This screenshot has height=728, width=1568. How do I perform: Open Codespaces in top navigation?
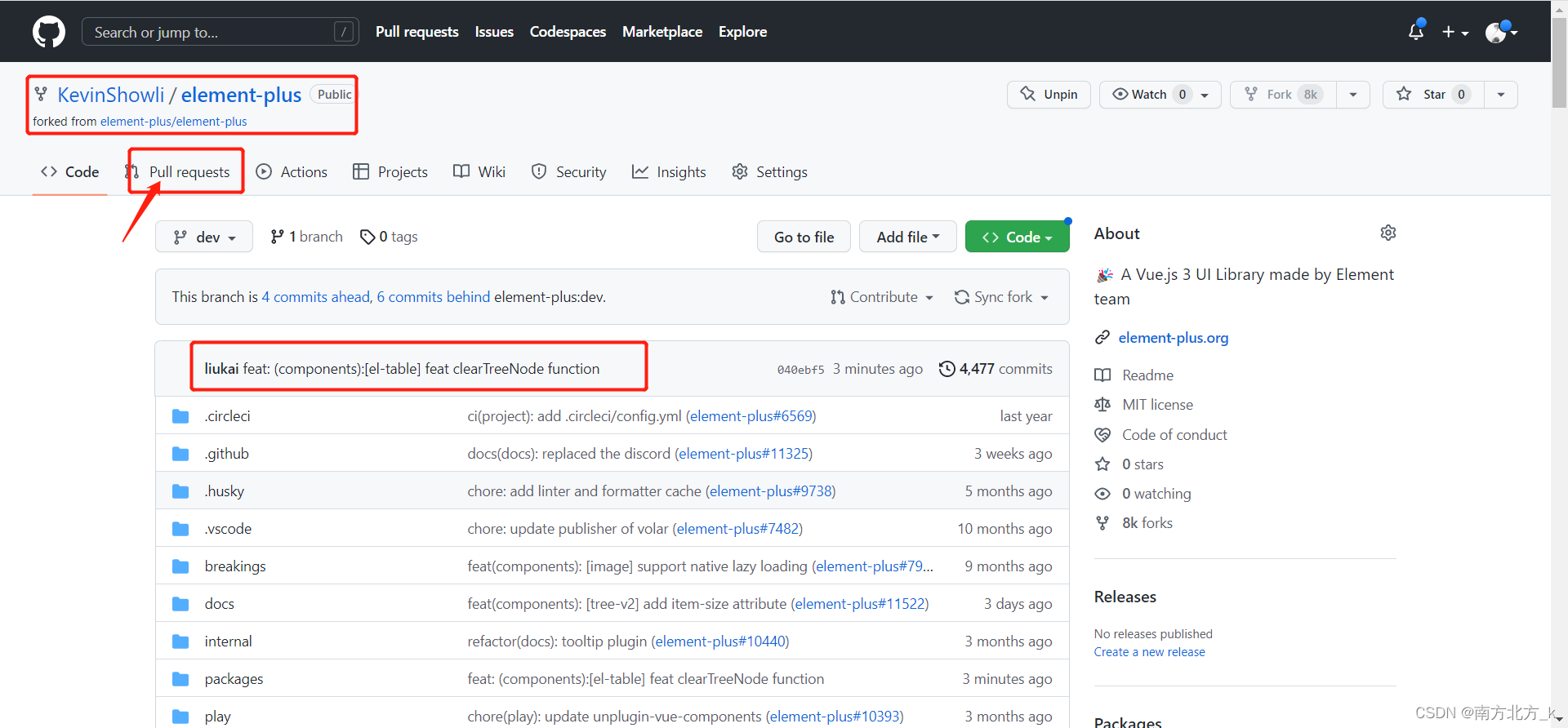(x=568, y=32)
